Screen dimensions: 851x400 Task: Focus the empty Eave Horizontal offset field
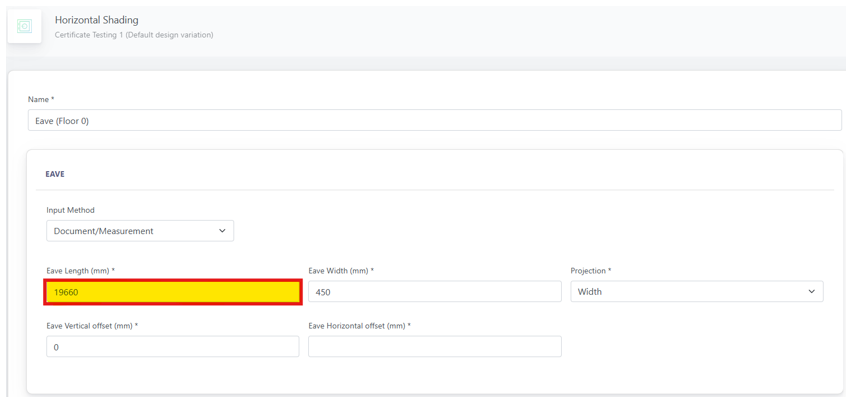(x=435, y=346)
